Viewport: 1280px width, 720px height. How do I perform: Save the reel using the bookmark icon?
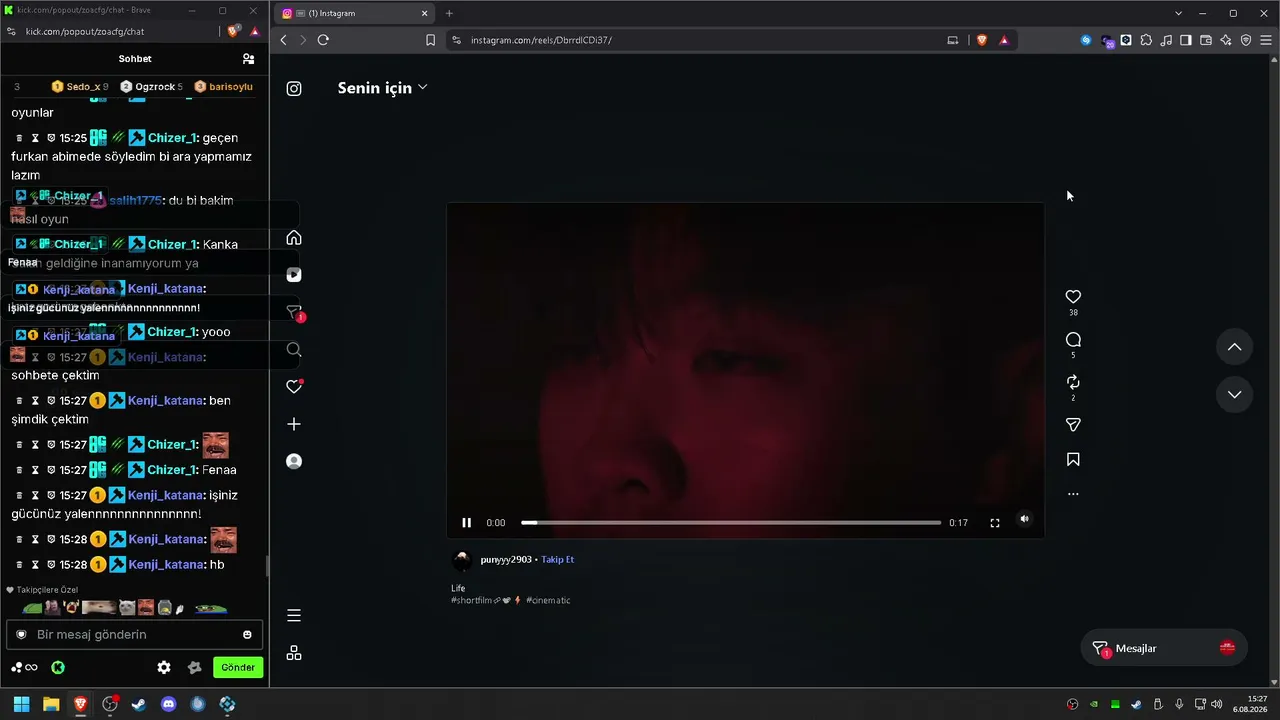[x=1073, y=460]
